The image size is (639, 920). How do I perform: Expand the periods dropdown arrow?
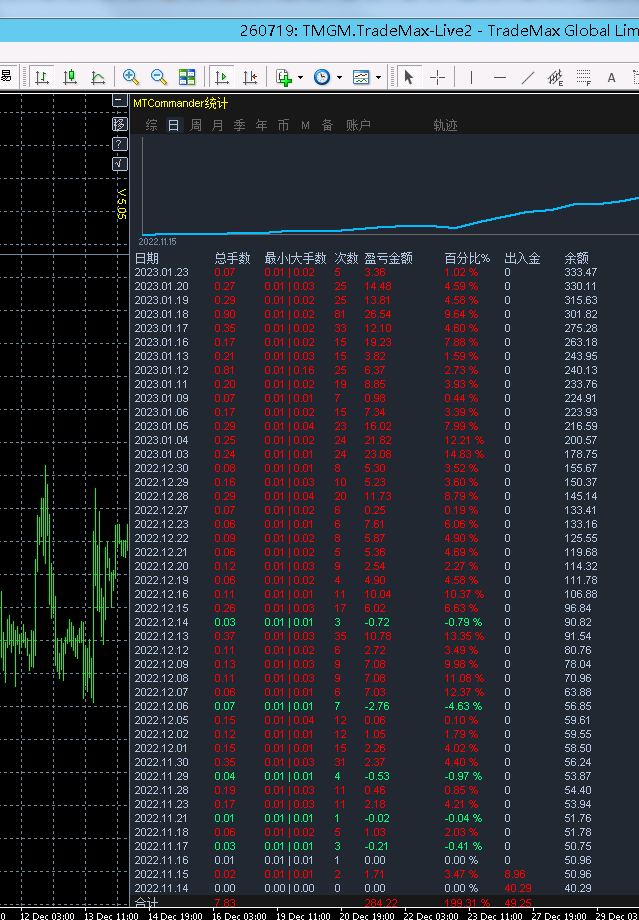pos(339,77)
